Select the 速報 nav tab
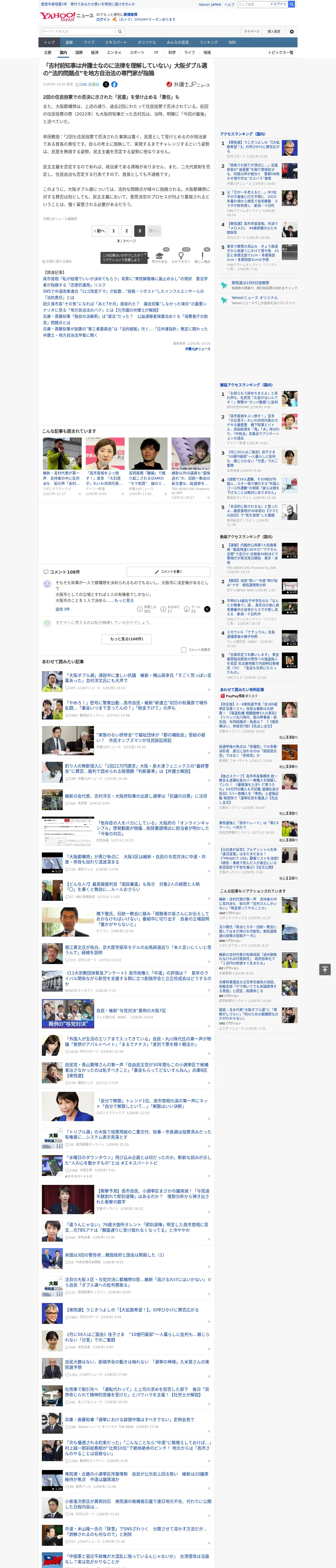This screenshot has width=336, height=1568. (69, 43)
